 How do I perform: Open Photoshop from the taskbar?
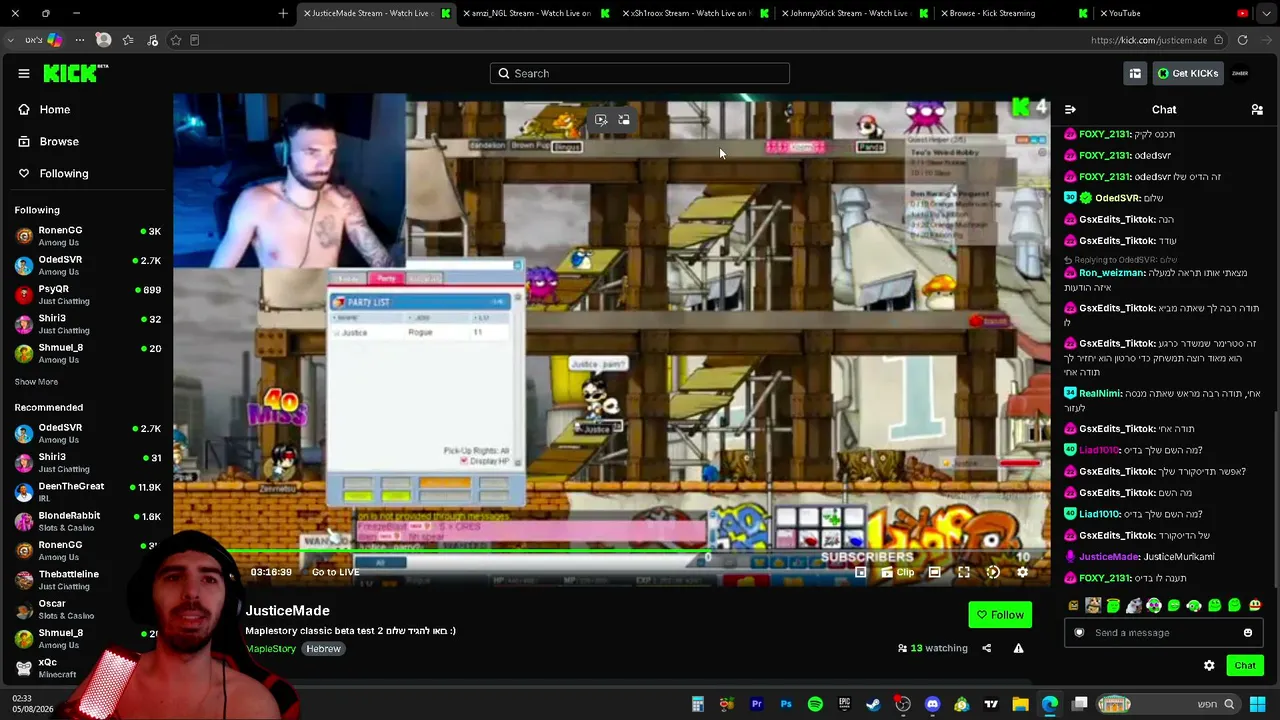click(786, 704)
